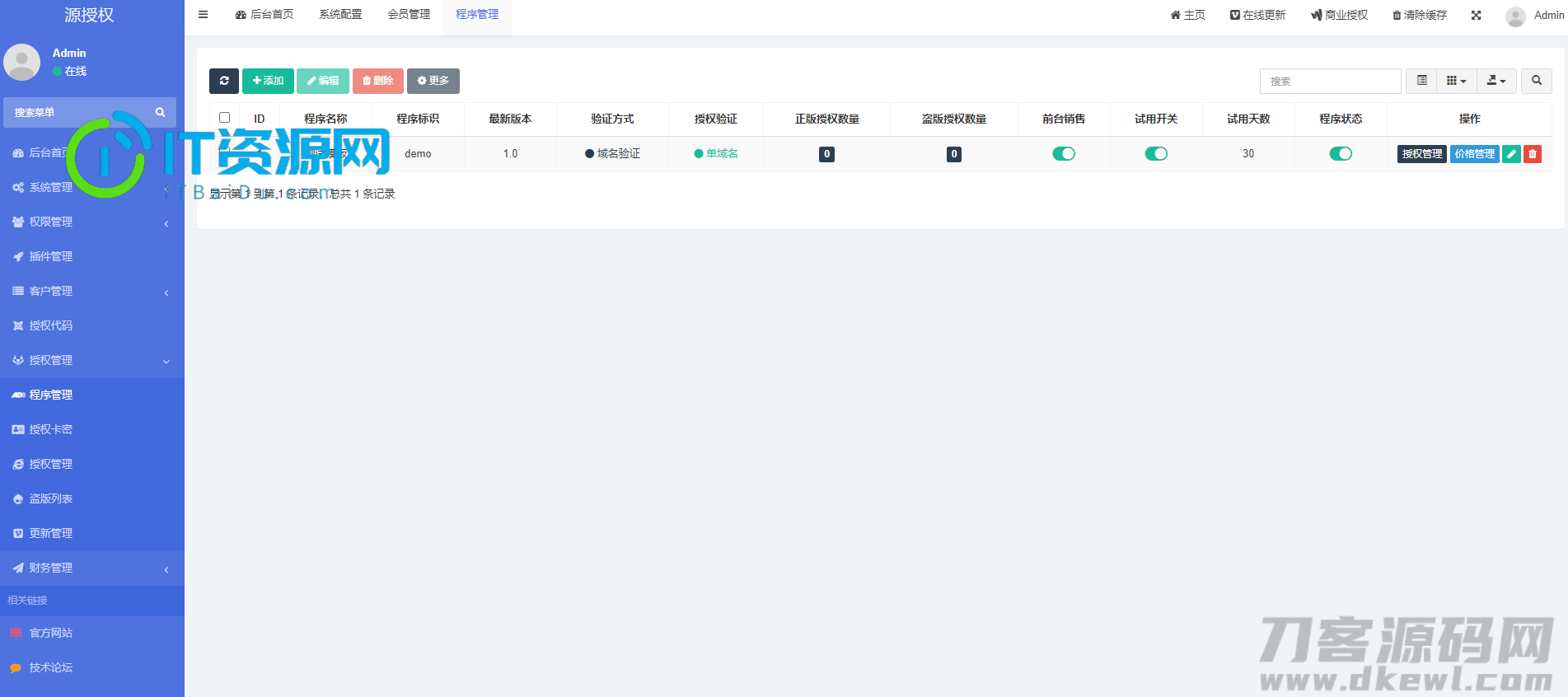Click the green pencil edit icon
Viewport: 1568px width, 697px height.
click(x=1511, y=154)
